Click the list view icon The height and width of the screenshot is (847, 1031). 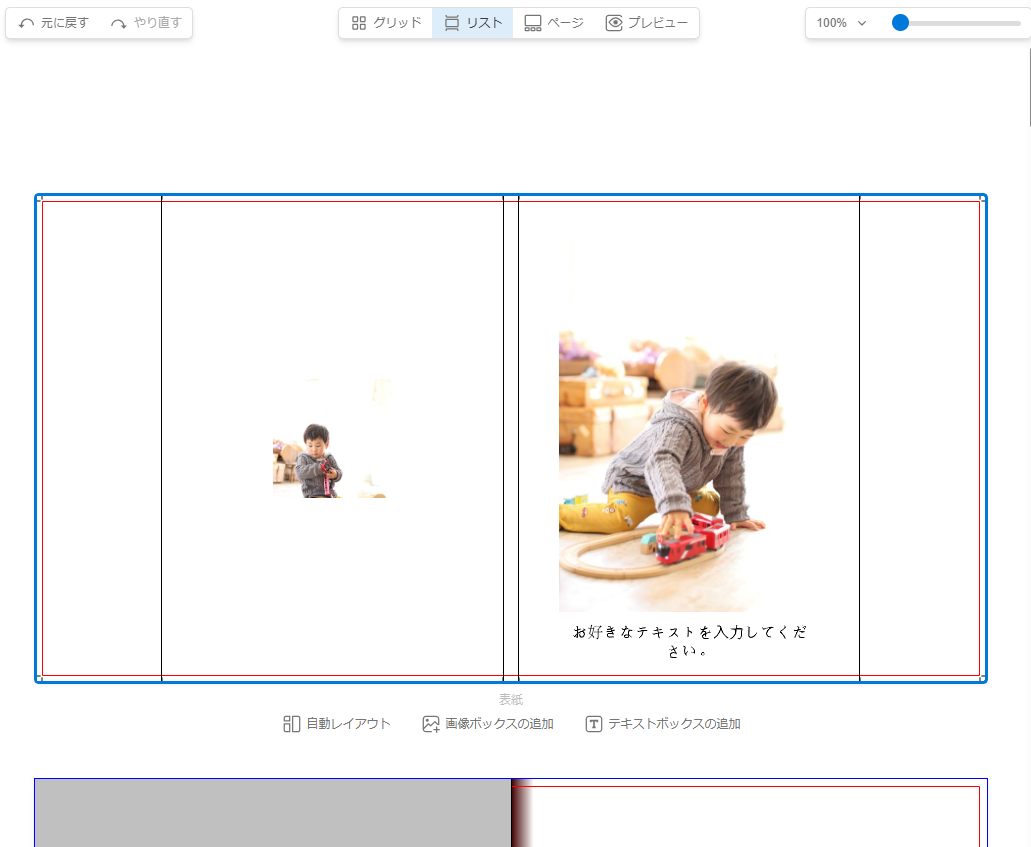452,23
